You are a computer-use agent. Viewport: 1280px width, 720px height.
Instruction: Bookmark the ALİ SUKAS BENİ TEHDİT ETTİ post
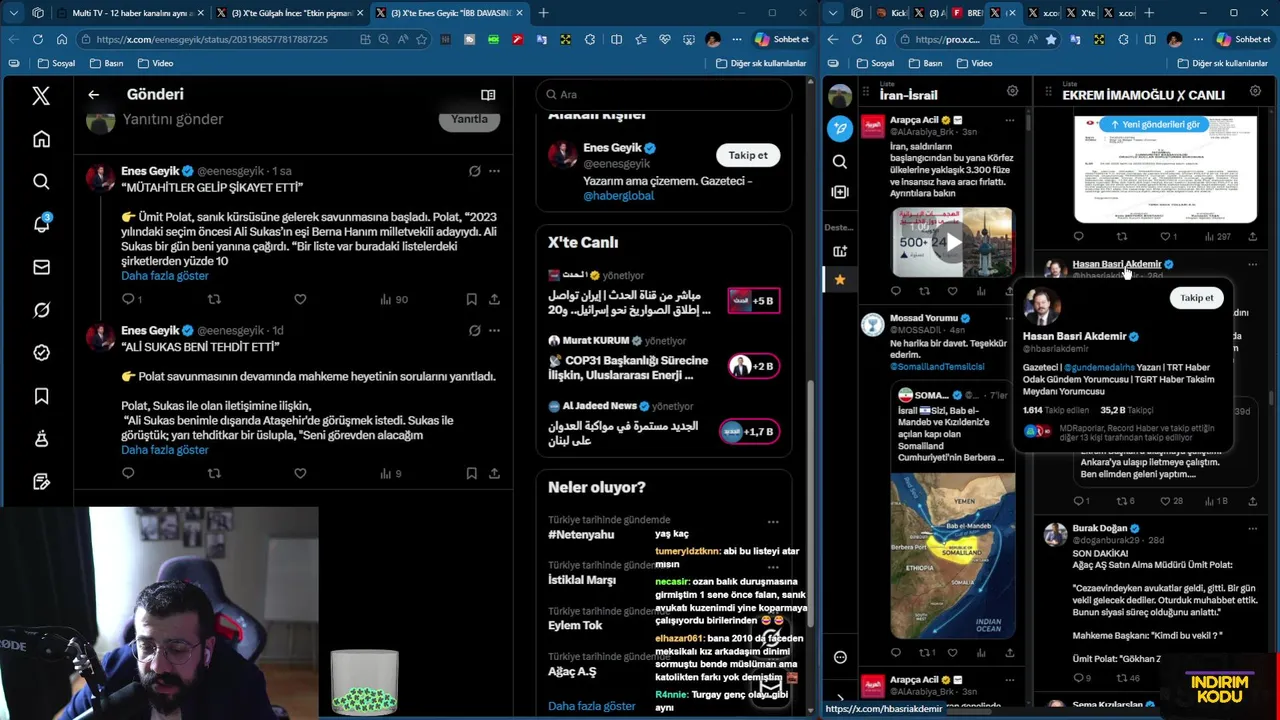(x=471, y=473)
